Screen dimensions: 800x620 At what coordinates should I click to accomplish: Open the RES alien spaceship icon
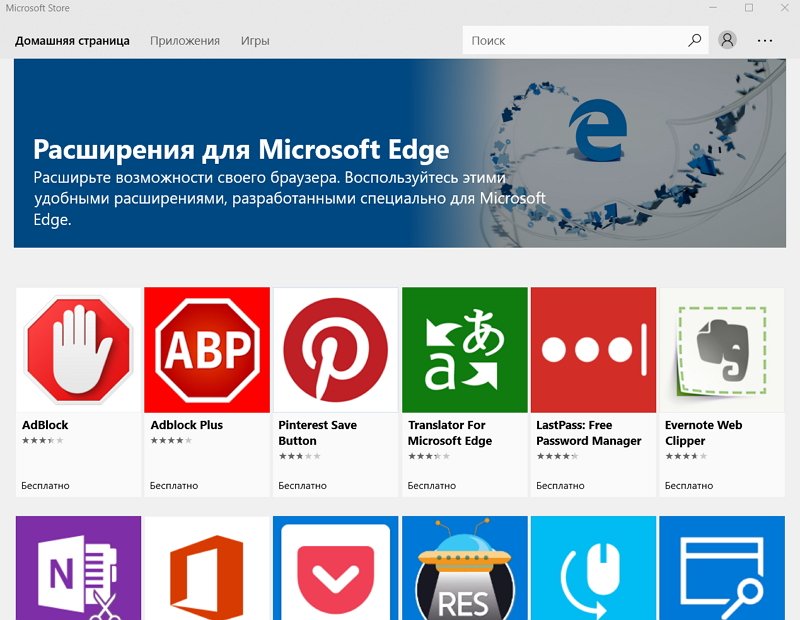click(465, 568)
